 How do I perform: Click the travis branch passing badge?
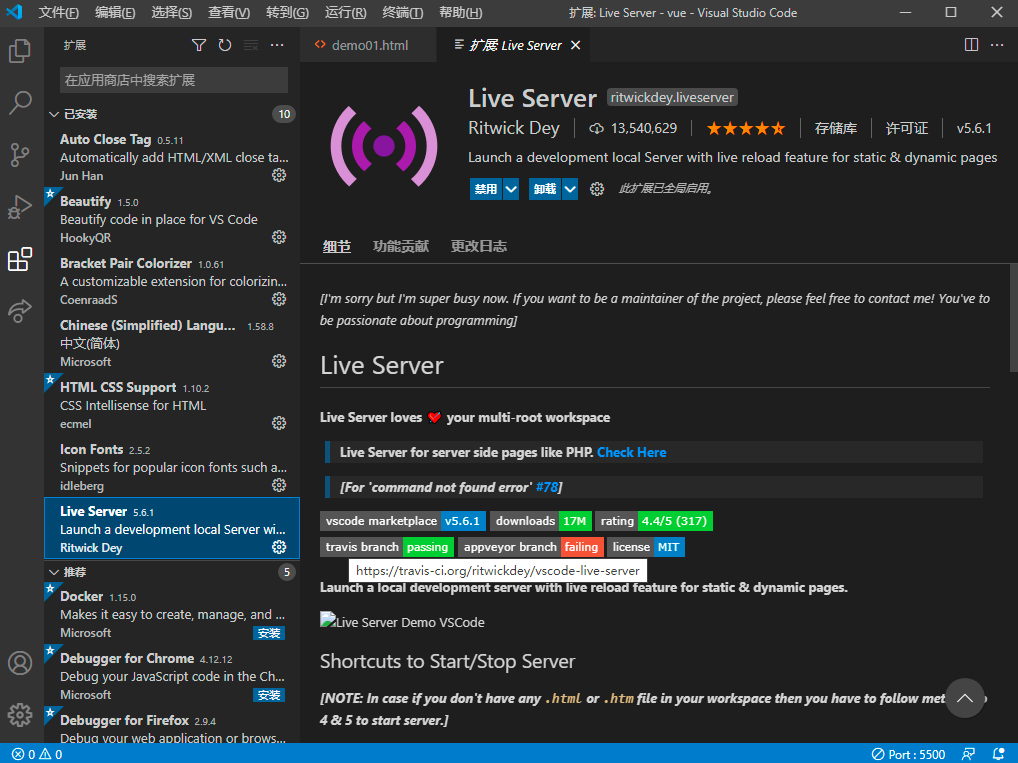tap(387, 547)
